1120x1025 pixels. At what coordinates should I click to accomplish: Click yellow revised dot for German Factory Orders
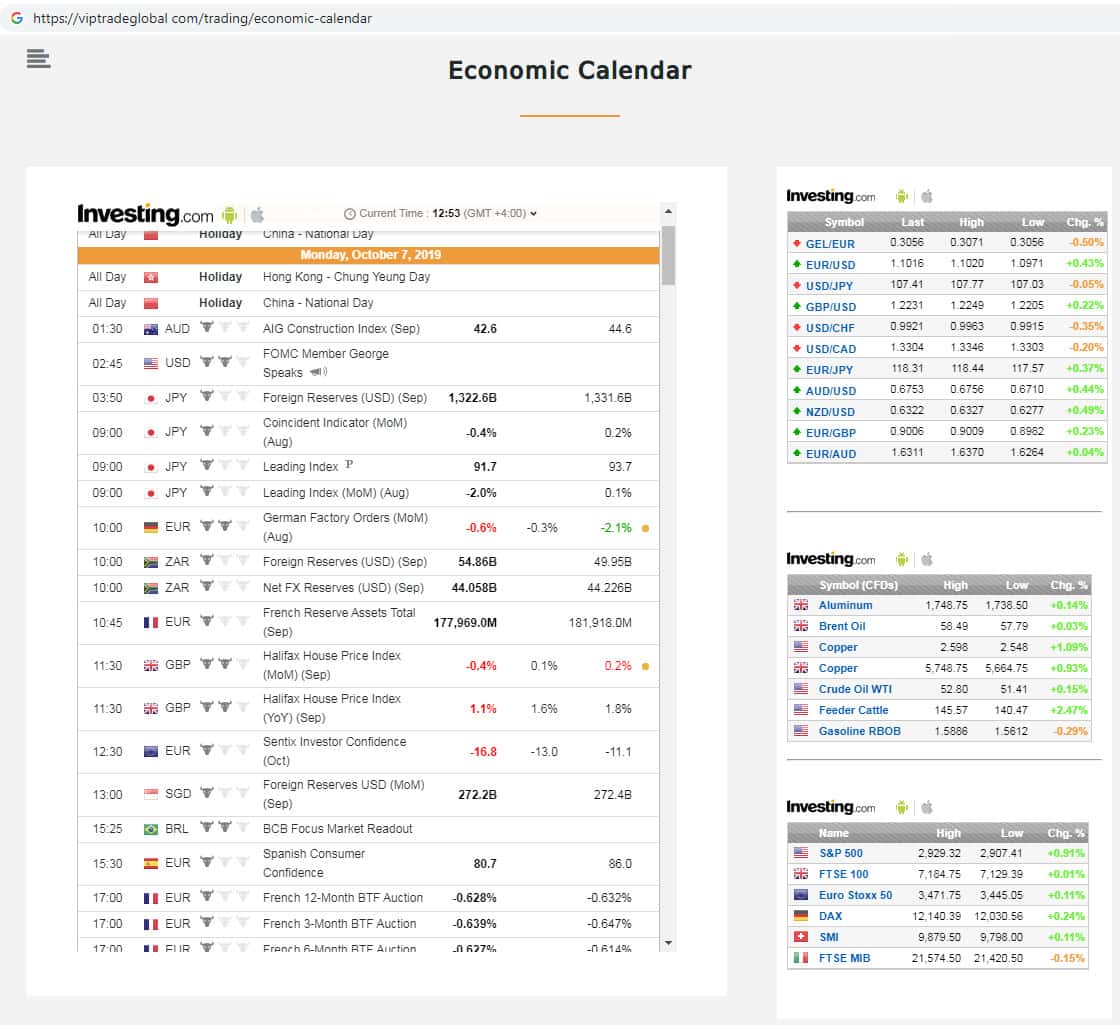pos(646,529)
